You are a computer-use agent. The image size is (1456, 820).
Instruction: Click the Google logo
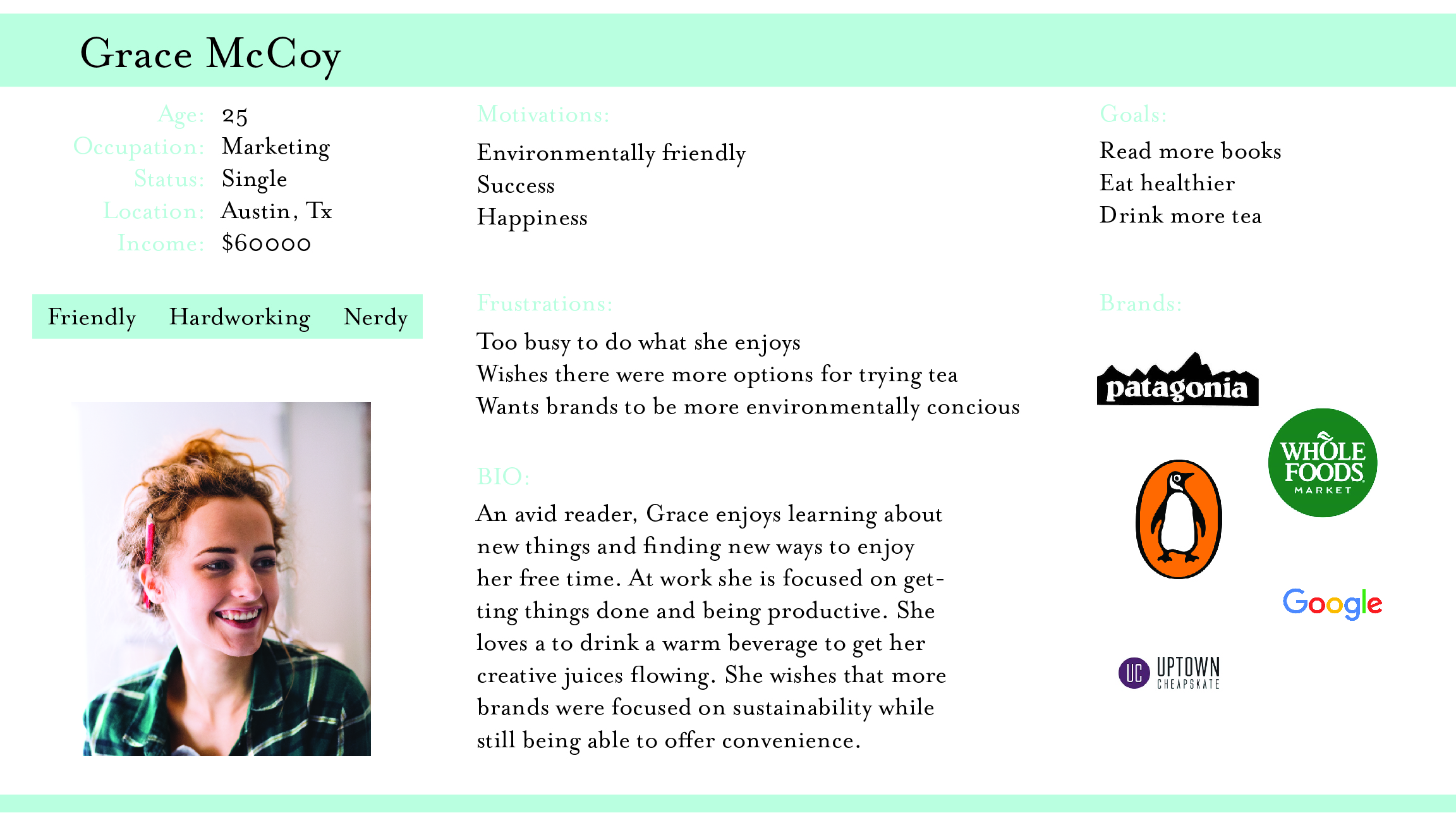click(1332, 604)
